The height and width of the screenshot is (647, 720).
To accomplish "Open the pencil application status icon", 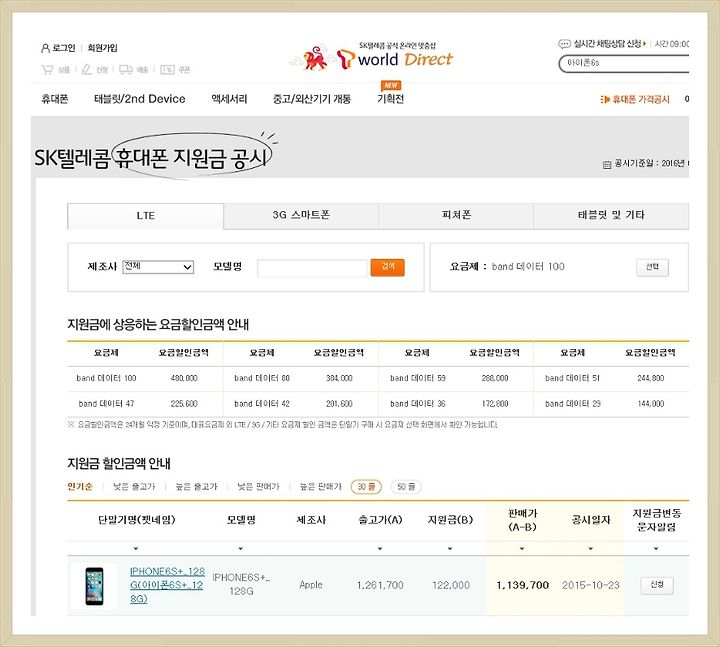I will click(x=86, y=69).
